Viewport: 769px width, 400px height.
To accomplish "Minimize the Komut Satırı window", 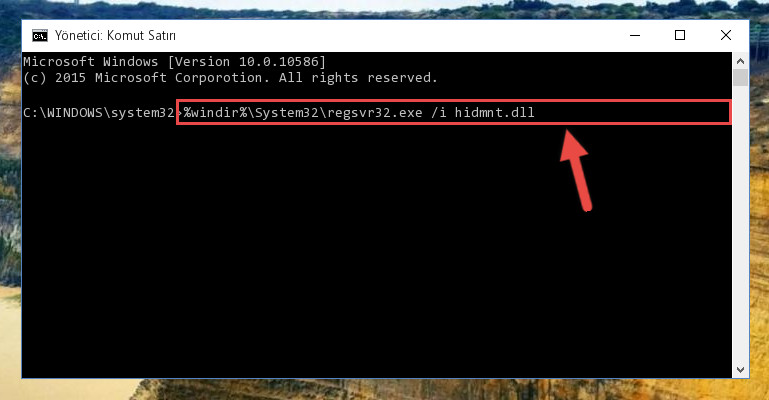I will pos(635,35).
